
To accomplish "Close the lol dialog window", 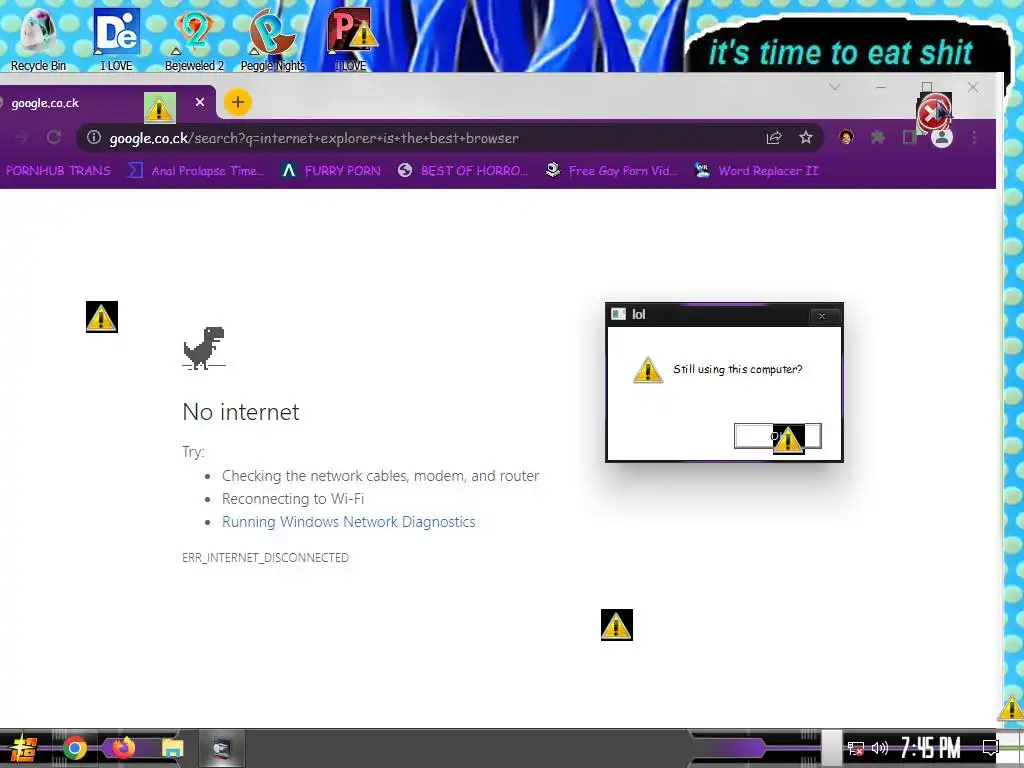I will (x=822, y=316).
